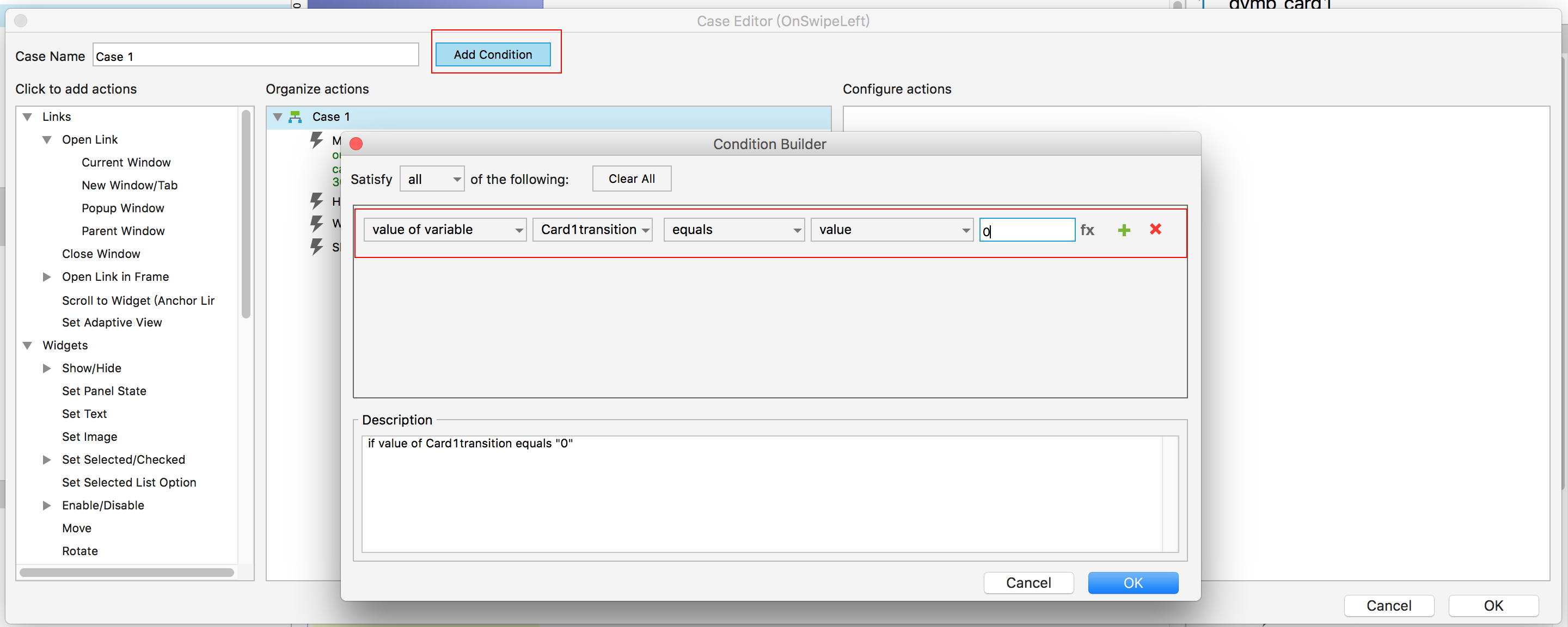The width and height of the screenshot is (1568, 627).
Task: Confirm Condition Builder with blue OK
Action: click(x=1132, y=582)
